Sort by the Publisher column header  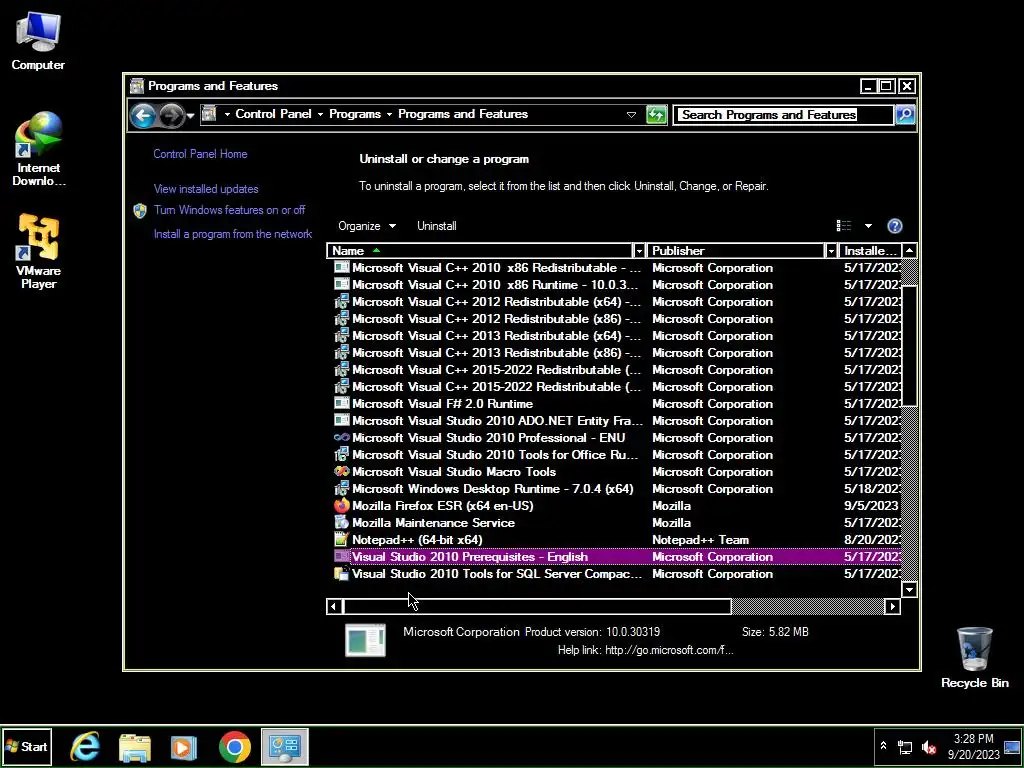[x=735, y=251]
